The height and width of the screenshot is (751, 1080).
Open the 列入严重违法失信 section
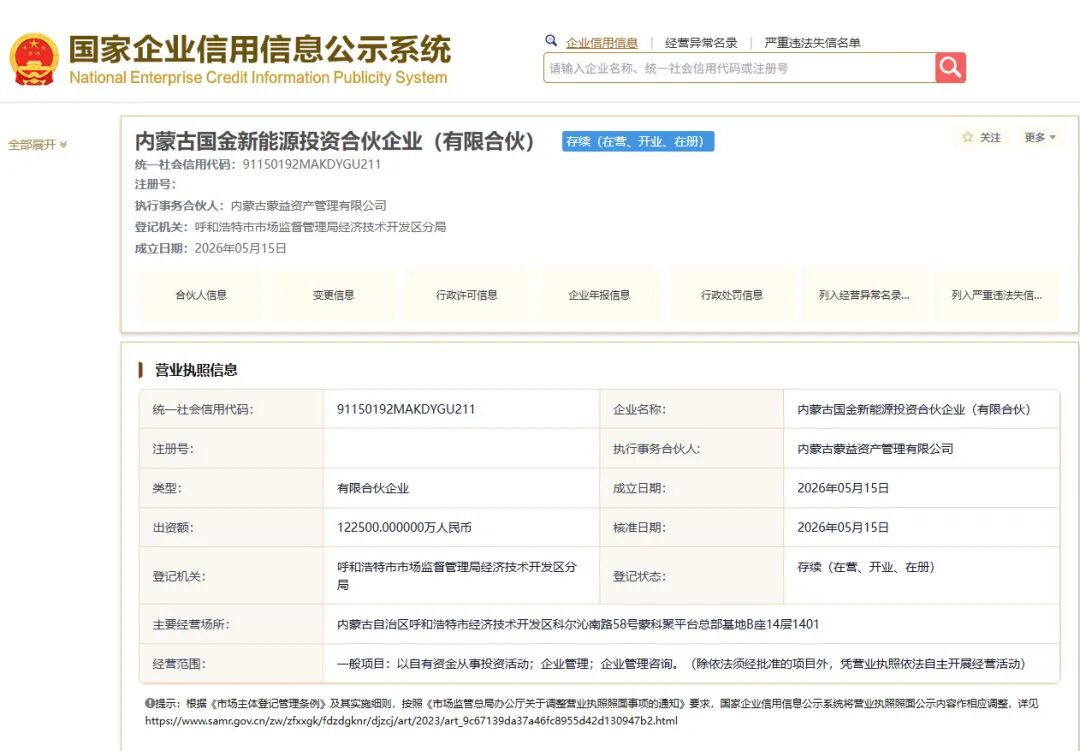coord(997,295)
